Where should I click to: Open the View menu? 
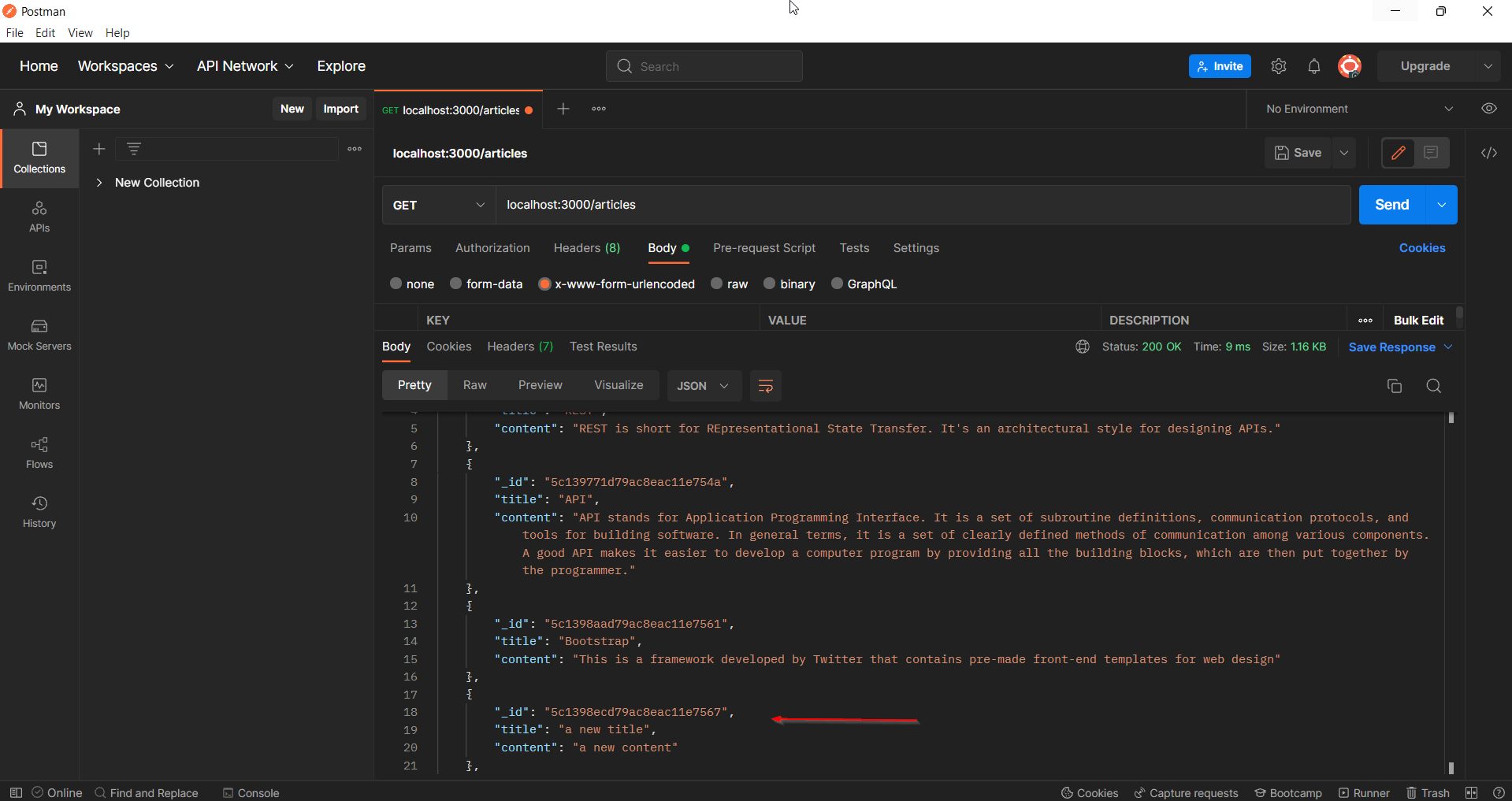tap(80, 32)
